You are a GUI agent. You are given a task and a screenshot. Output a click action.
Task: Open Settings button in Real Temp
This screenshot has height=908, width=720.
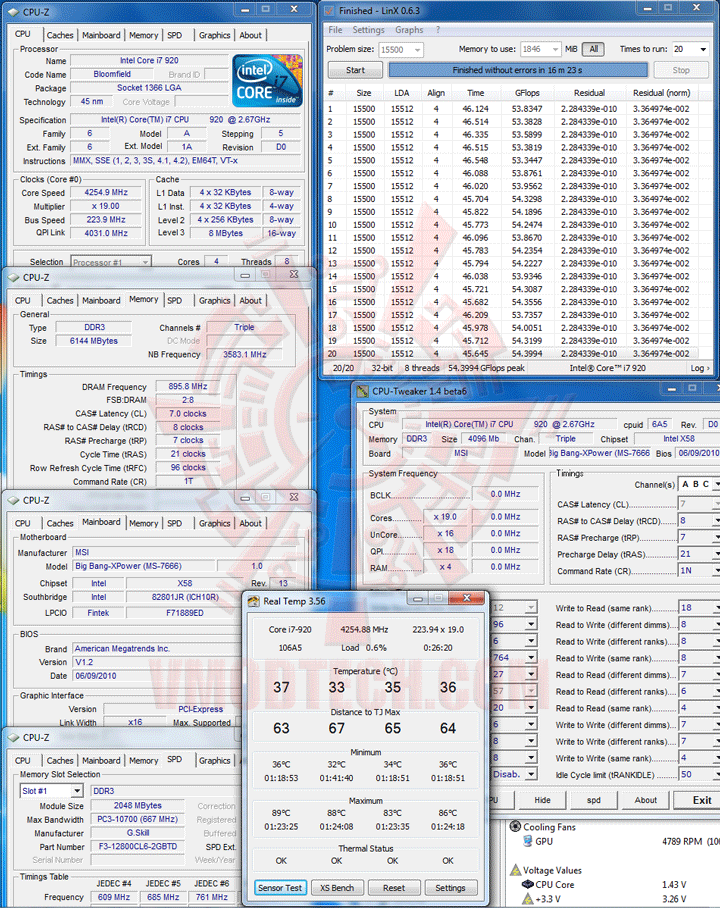tap(450, 888)
